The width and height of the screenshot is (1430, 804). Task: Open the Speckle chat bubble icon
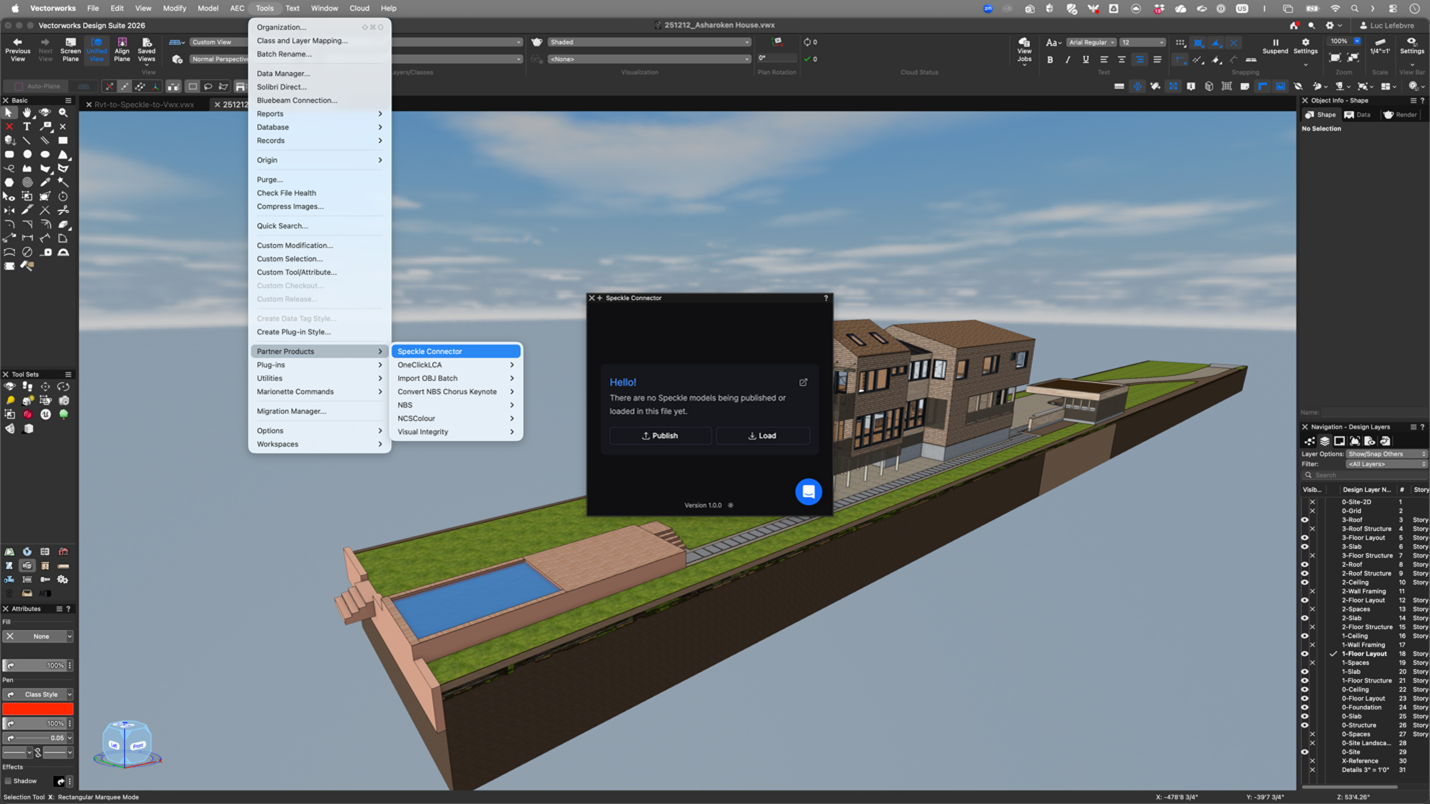[808, 491]
